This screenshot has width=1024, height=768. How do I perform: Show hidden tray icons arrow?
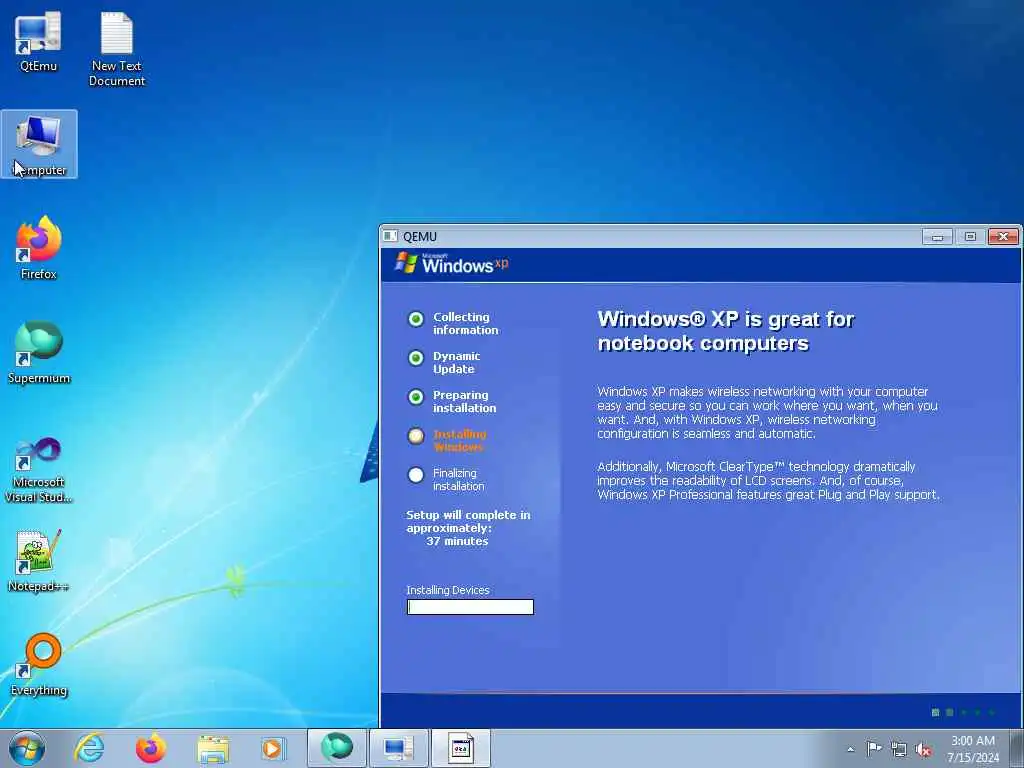pyautogui.click(x=850, y=749)
